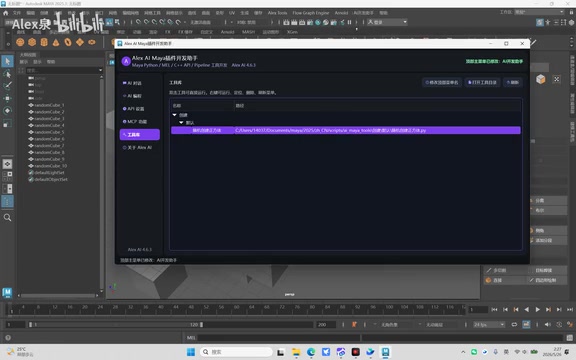576x360 pixels.
Task: Go to start of playback range
Action: point(494,310)
